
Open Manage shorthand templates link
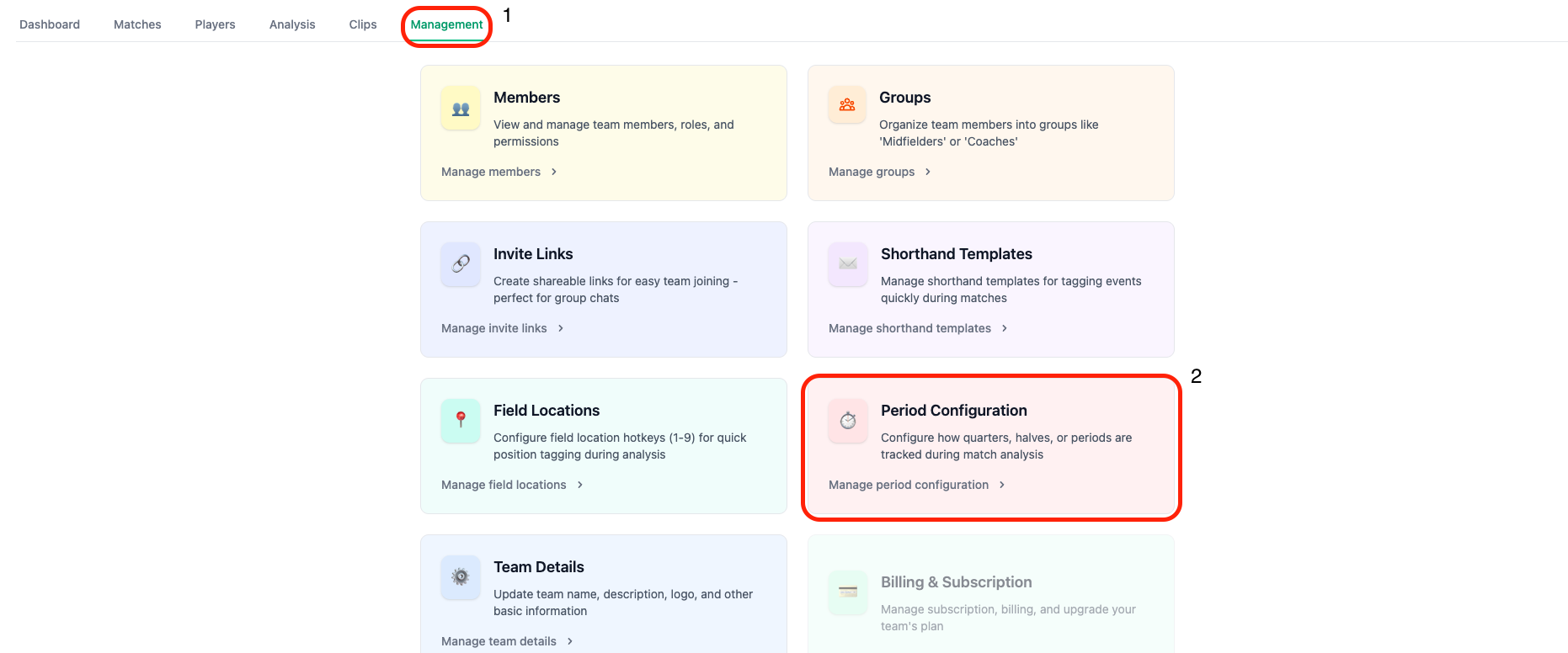click(x=909, y=328)
